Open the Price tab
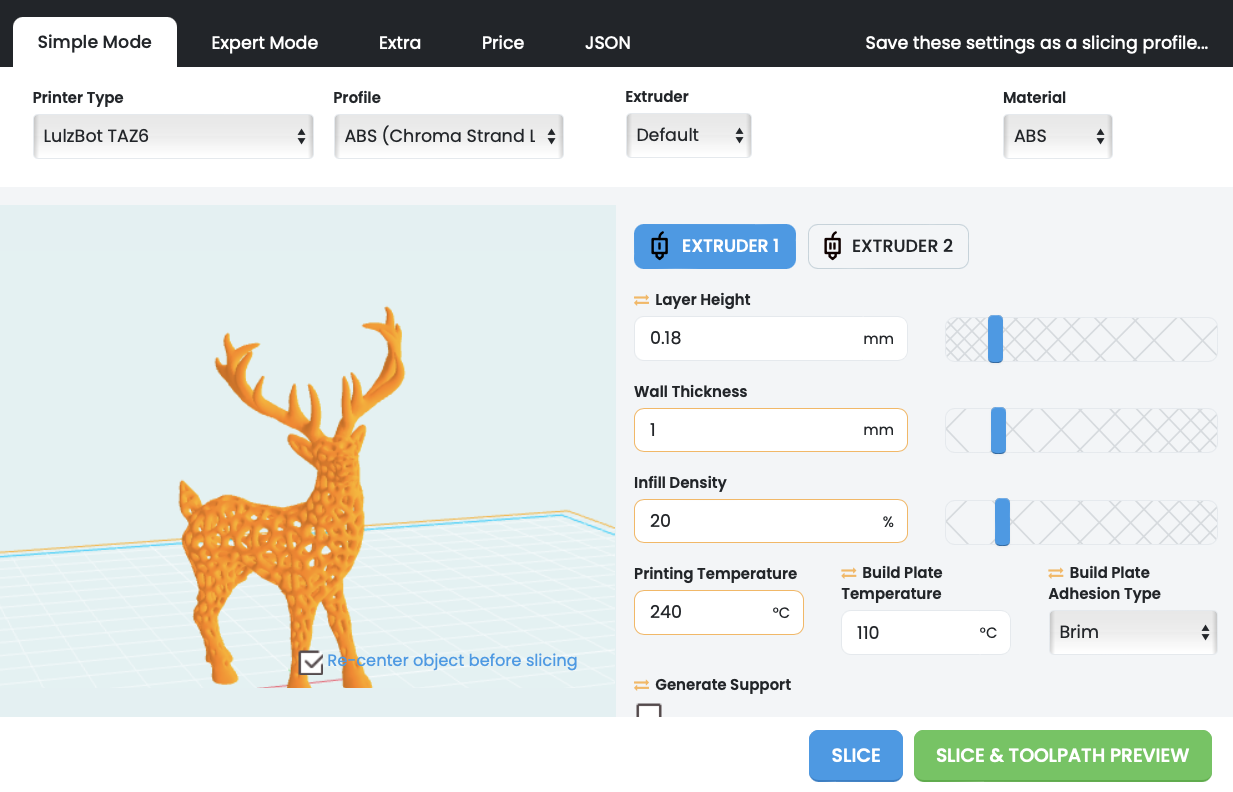This screenshot has width=1233, height=792. 502,42
